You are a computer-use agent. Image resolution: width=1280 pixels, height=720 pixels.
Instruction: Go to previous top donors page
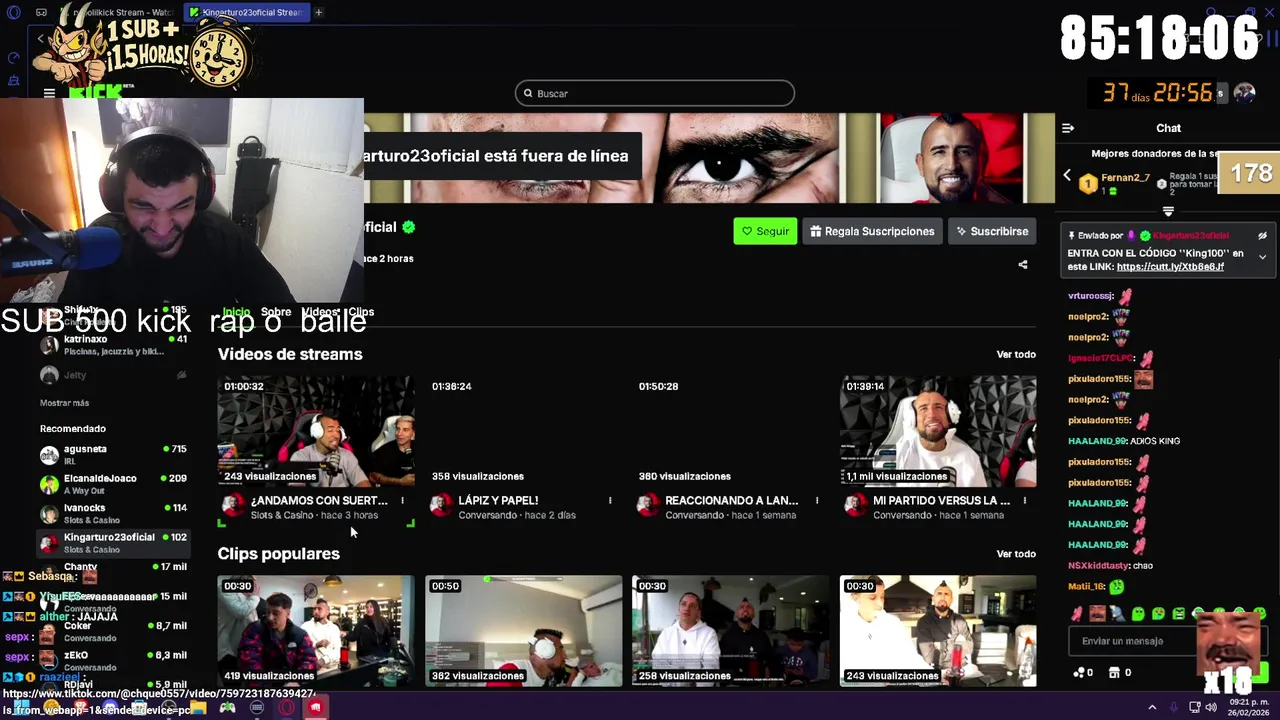click(x=1067, y=176)
